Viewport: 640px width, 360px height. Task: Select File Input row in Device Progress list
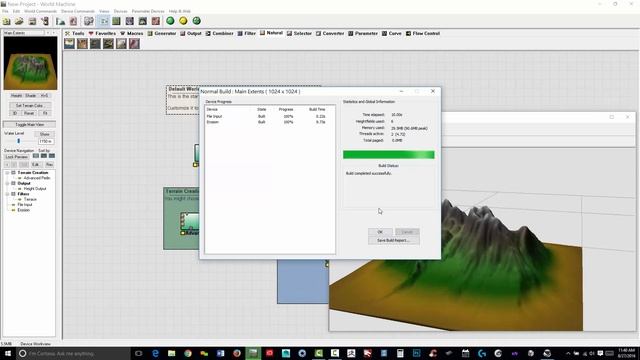270,116
